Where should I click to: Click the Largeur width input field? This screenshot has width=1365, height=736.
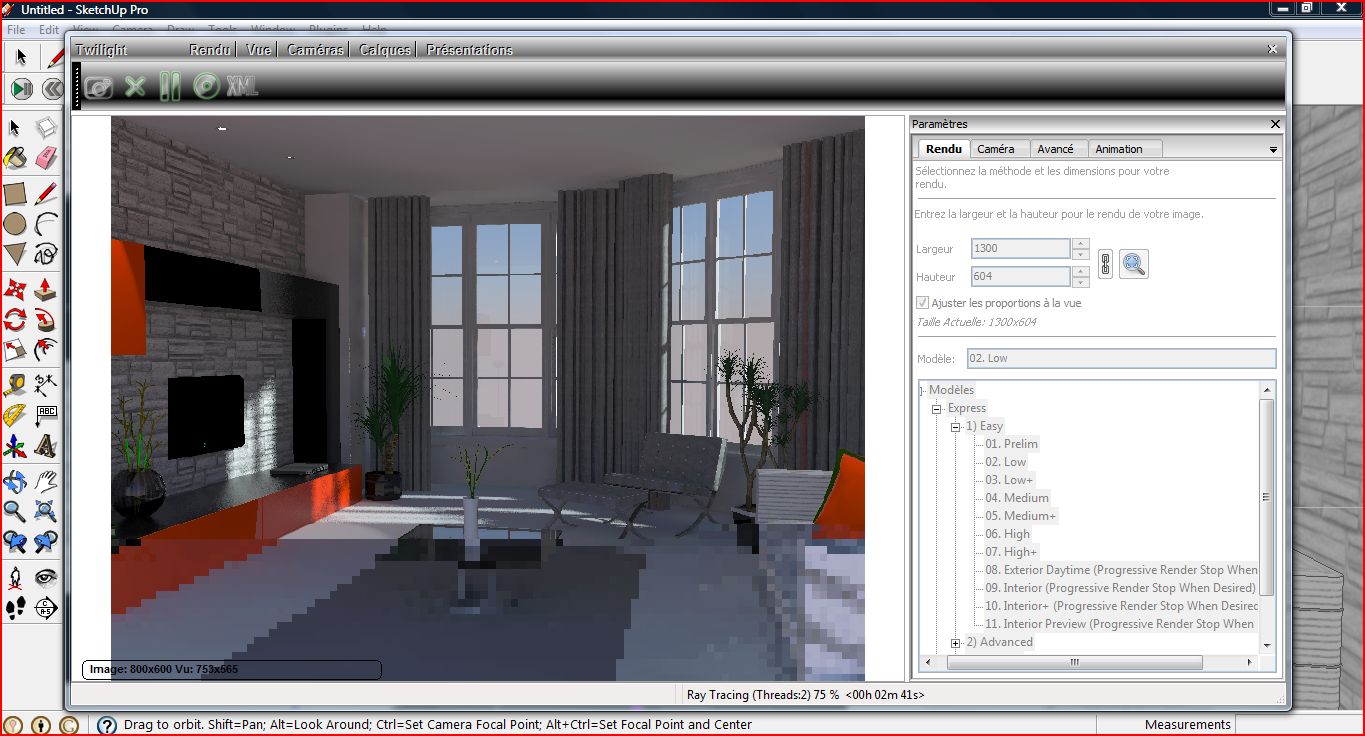[x=1021, y=248]
